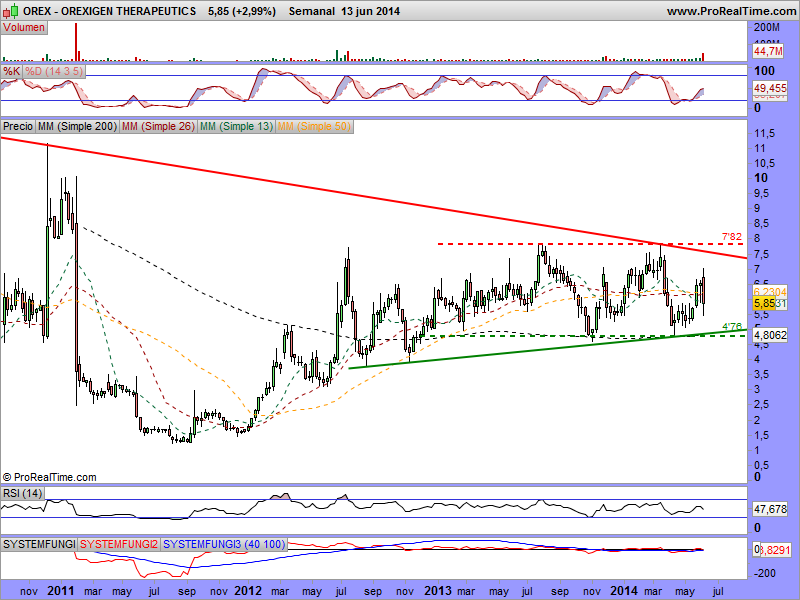
Task: Click SYSTEMFUNGI3 (40 100) label
Action: 224,544
